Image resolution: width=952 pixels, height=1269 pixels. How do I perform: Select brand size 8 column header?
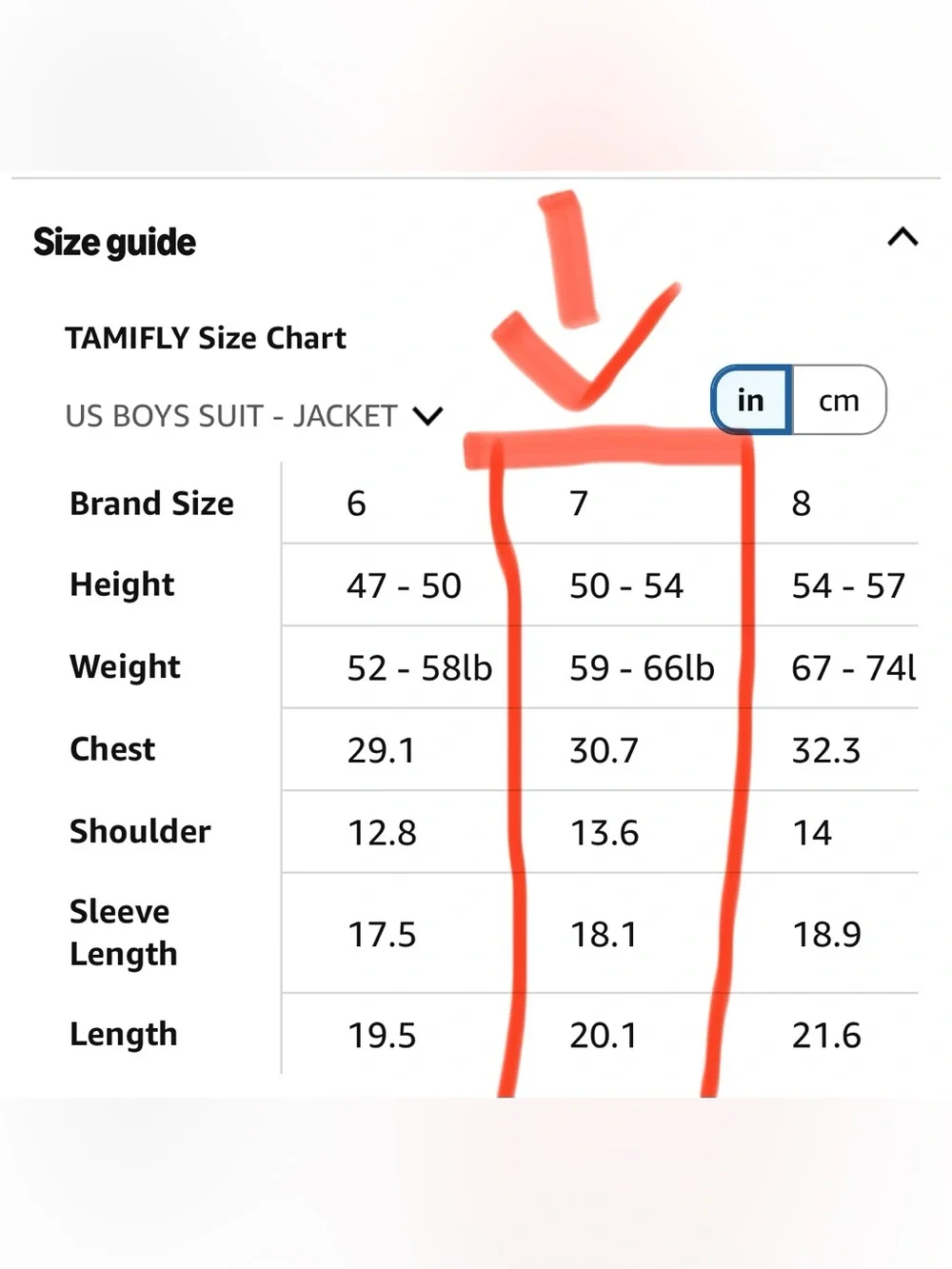(802, 504)
